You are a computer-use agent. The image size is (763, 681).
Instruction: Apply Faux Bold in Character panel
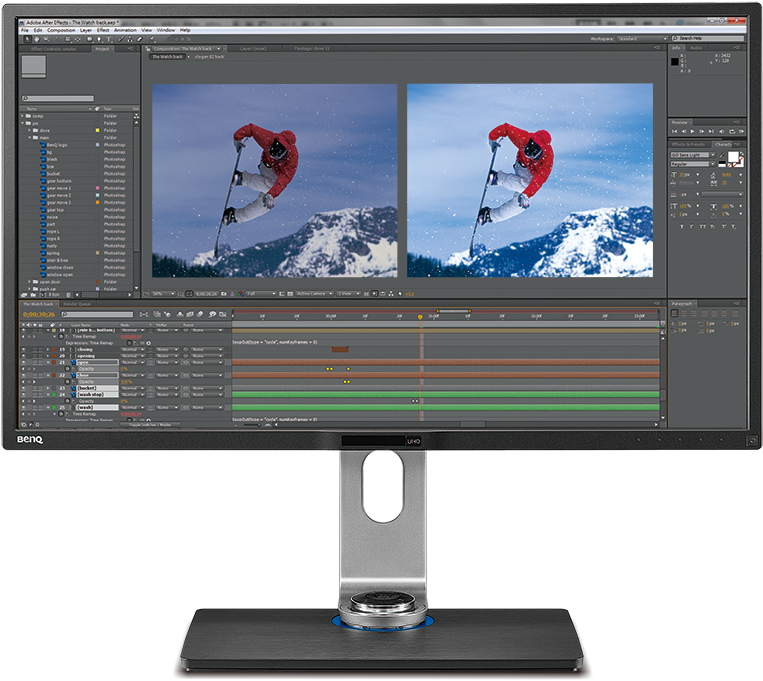pyautogui.click(x=682, y=226)
